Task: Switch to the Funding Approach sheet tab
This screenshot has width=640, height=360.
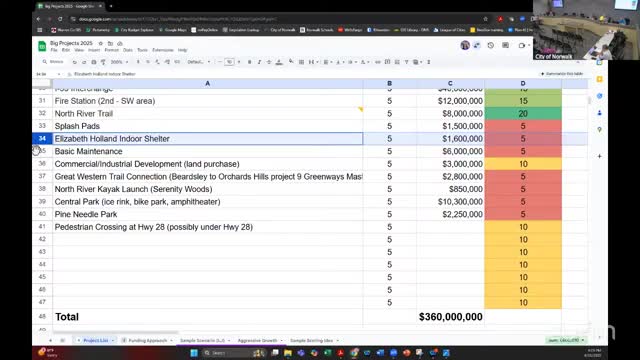Action: coord(148,340)
